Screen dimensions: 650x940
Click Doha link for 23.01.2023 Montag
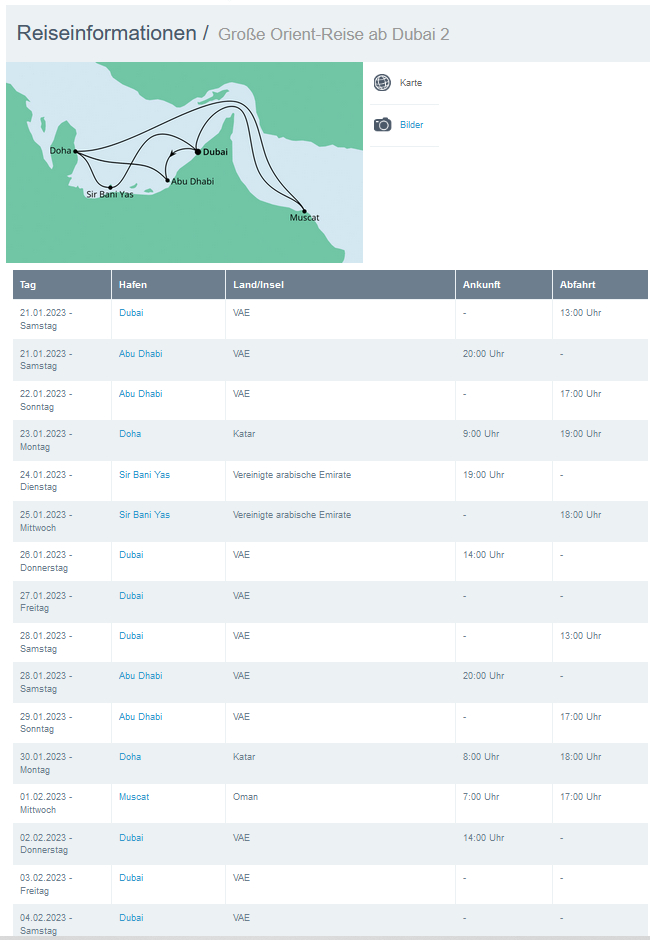[130, 434]
